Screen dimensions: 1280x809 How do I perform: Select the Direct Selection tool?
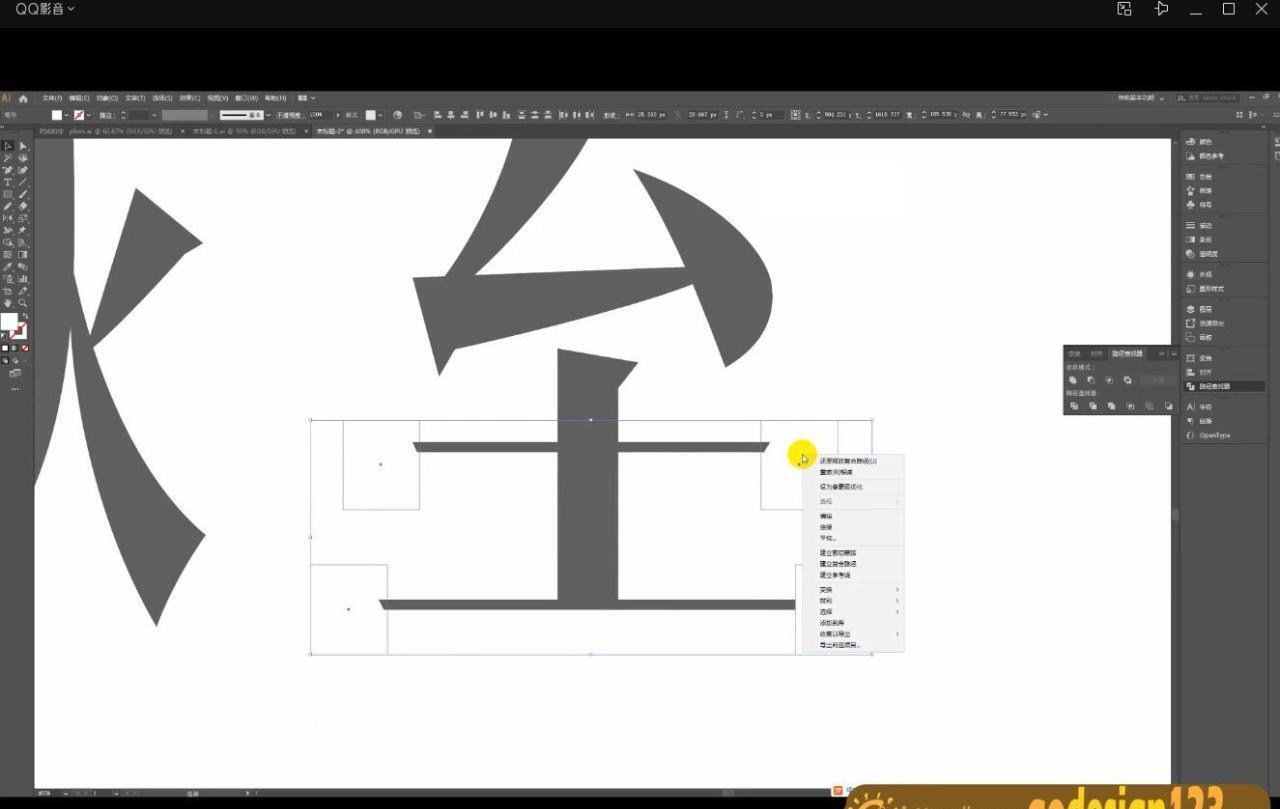(22, 146)
